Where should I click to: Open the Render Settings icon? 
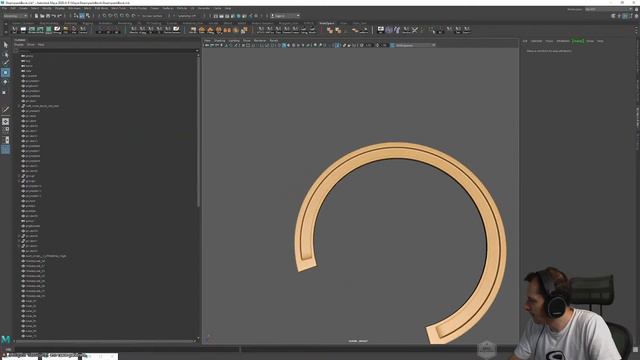(x=233, y=16)
